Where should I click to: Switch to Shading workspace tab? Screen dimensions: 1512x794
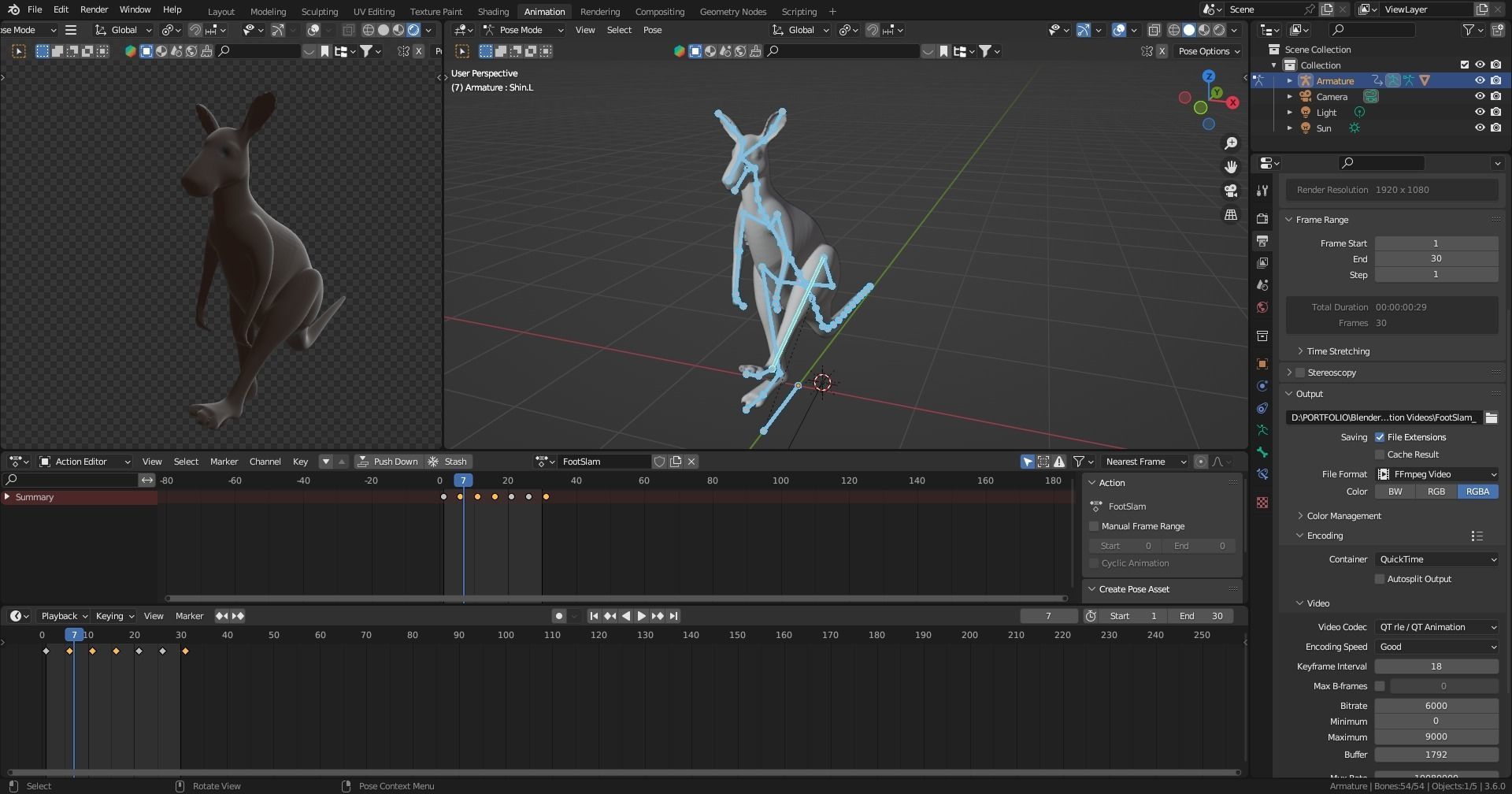(x=493, y=12)
